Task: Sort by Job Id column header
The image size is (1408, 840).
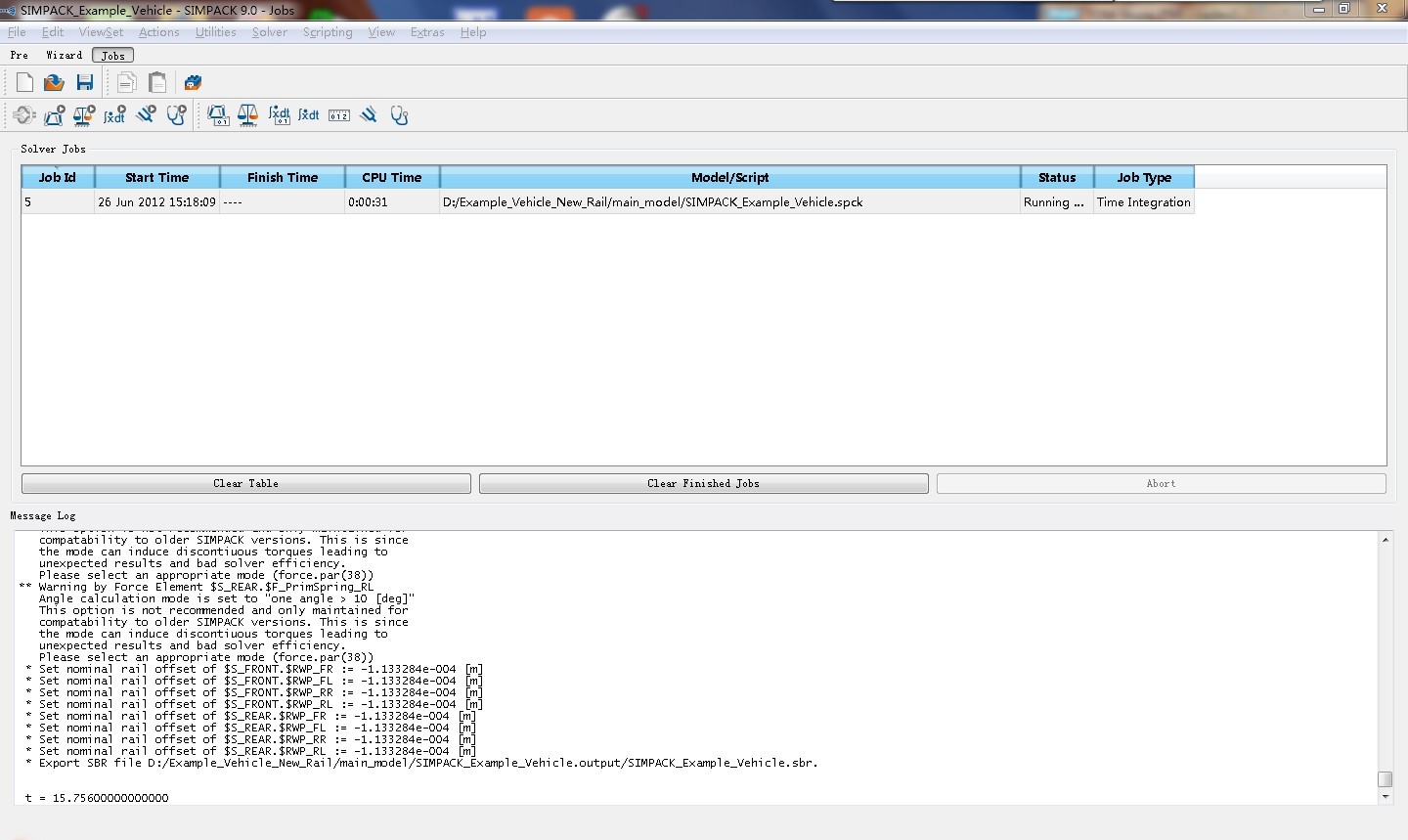Action: (58, 177)
